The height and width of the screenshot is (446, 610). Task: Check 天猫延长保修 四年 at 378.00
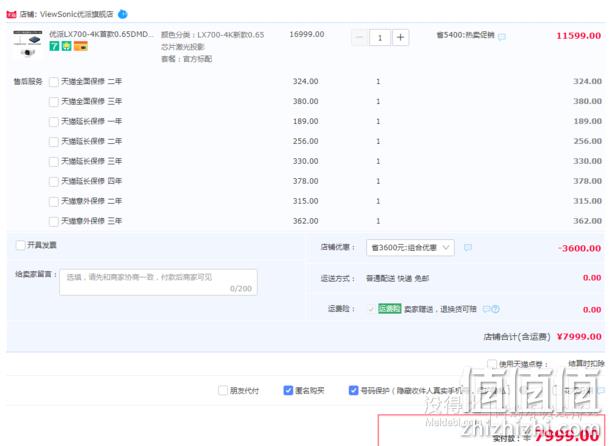[x=54, y=182]
